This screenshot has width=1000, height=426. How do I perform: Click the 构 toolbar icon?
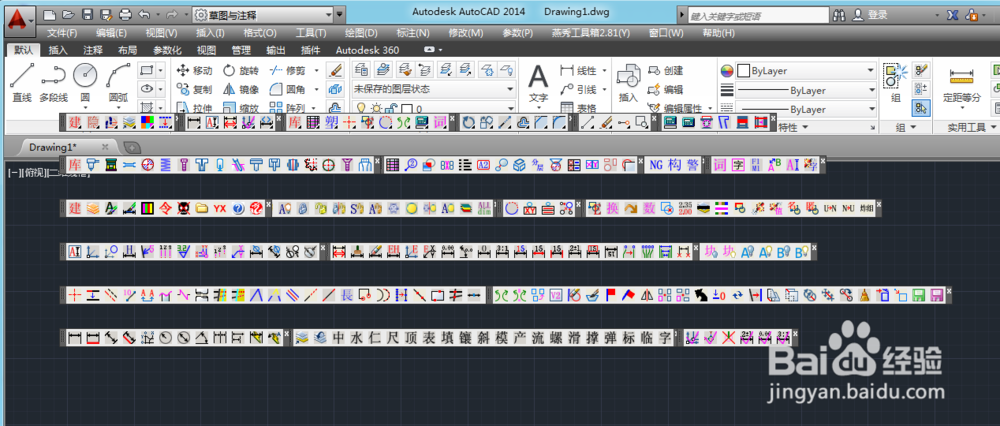point(674,165)
